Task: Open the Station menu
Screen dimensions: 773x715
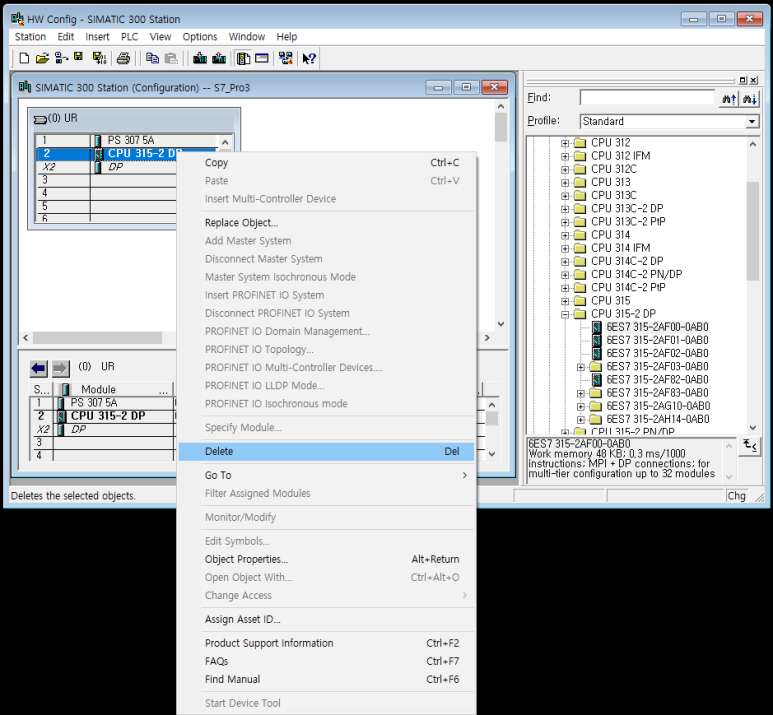Action: point(30,37)
